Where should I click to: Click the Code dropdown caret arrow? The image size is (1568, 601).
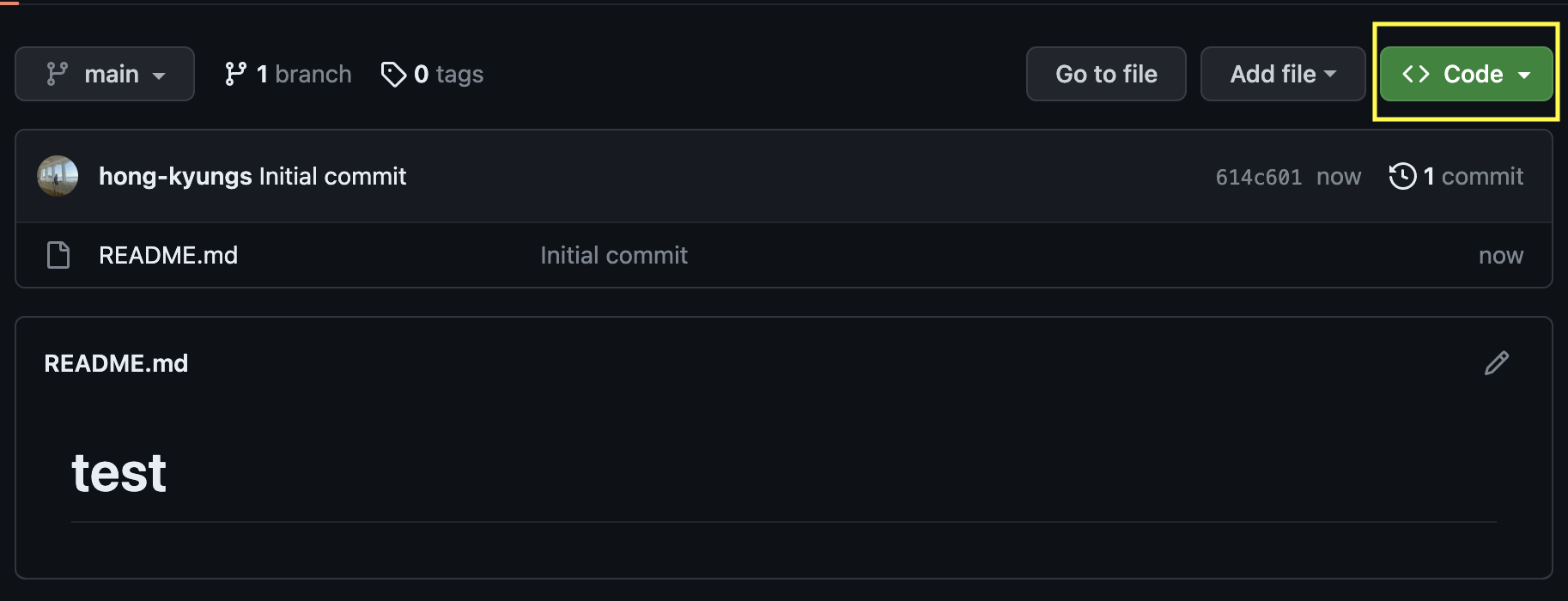click(x=1524, y=75)
